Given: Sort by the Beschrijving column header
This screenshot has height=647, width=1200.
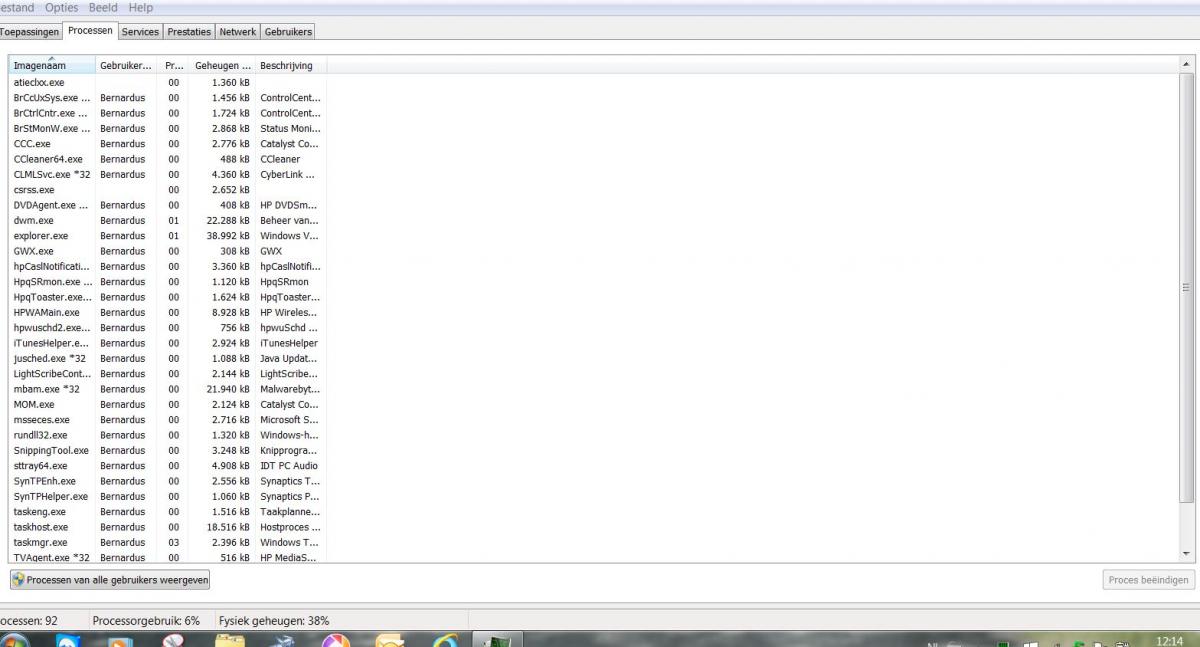Looking at the screenshot, I should point(291,65).
